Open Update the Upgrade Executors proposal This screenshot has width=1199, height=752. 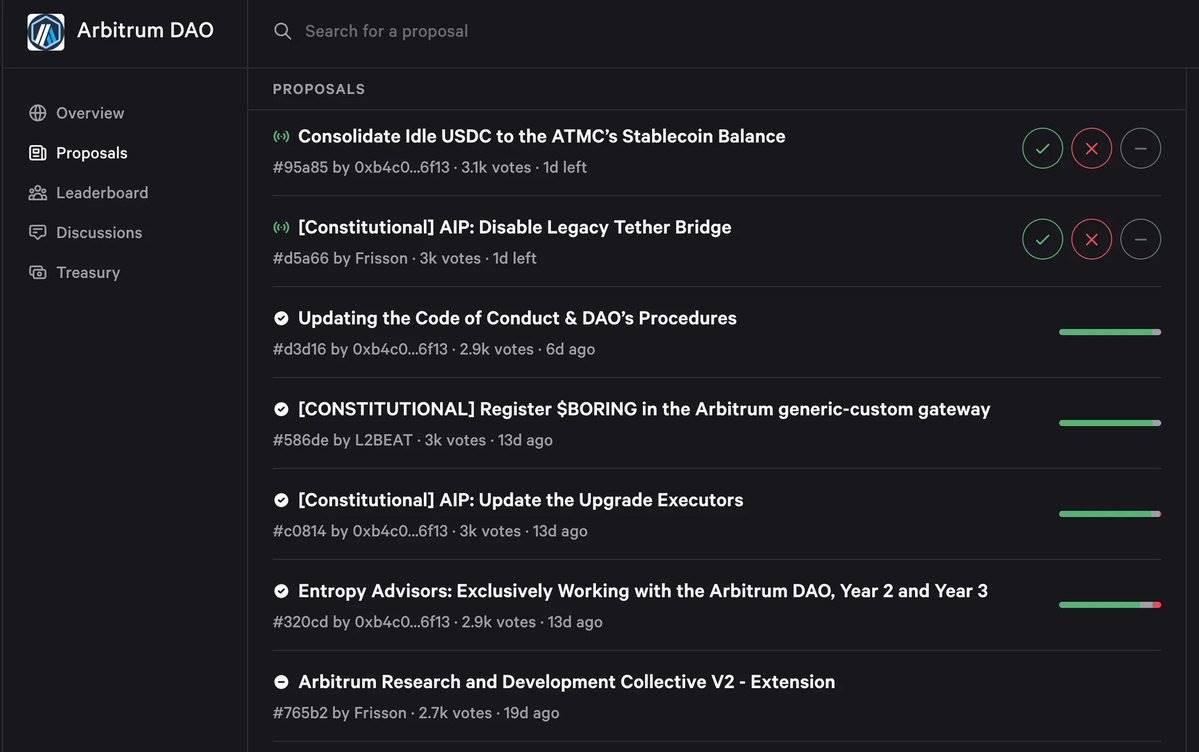(x=520, y=500)
